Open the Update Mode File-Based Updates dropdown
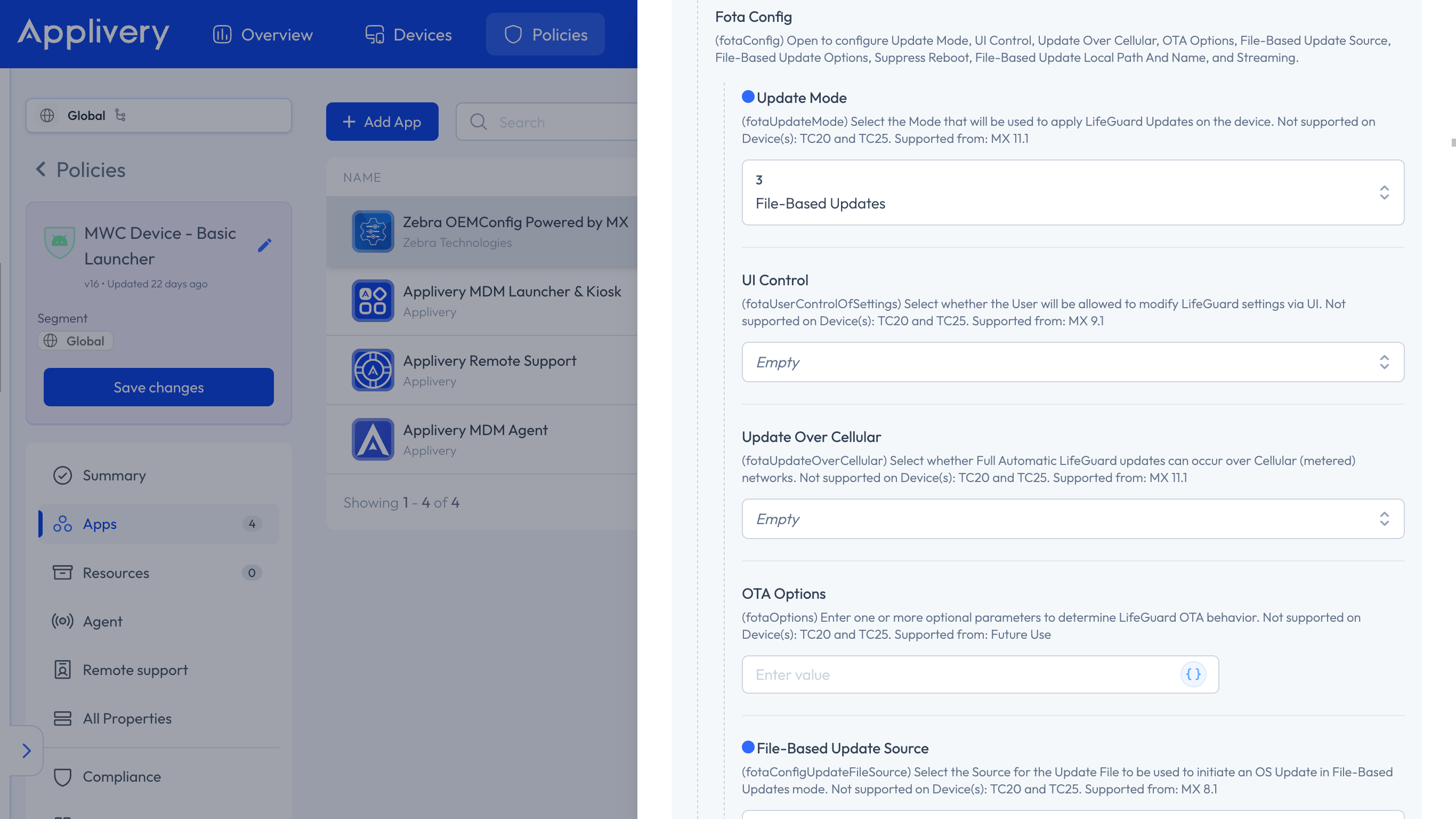 coord(1072,192)
